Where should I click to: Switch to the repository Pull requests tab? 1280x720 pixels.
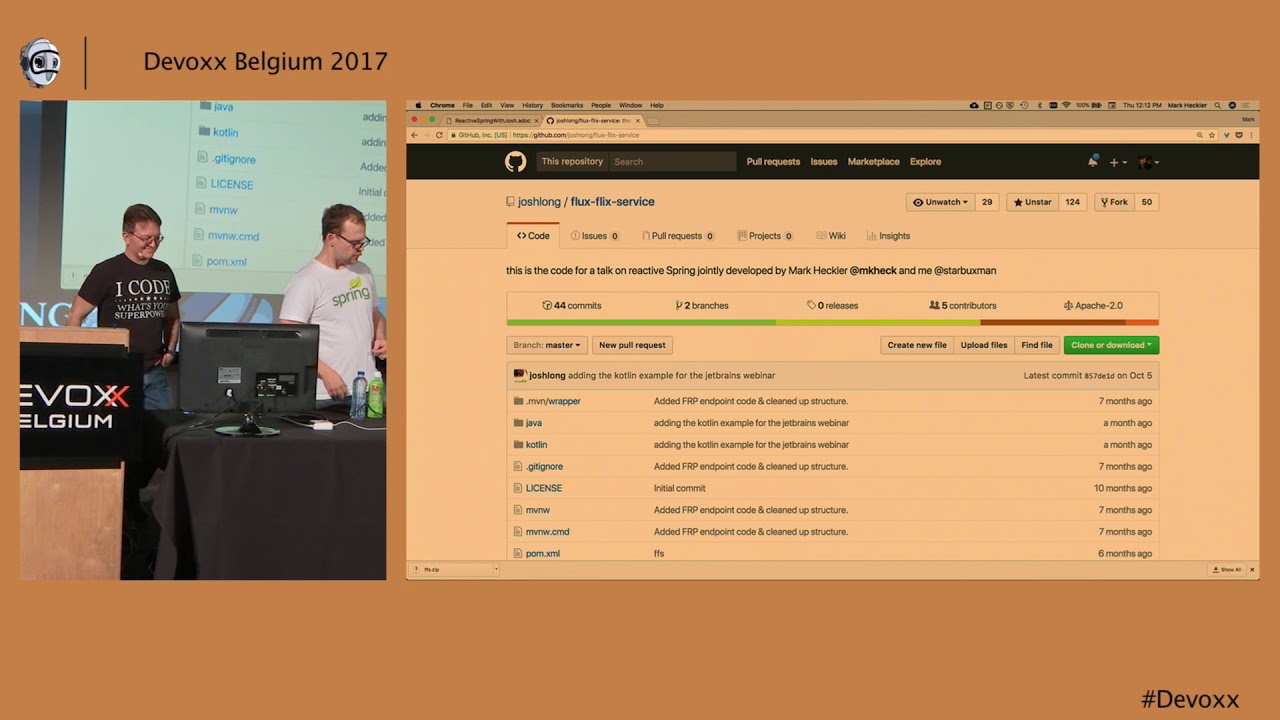[x=677, y=236]
